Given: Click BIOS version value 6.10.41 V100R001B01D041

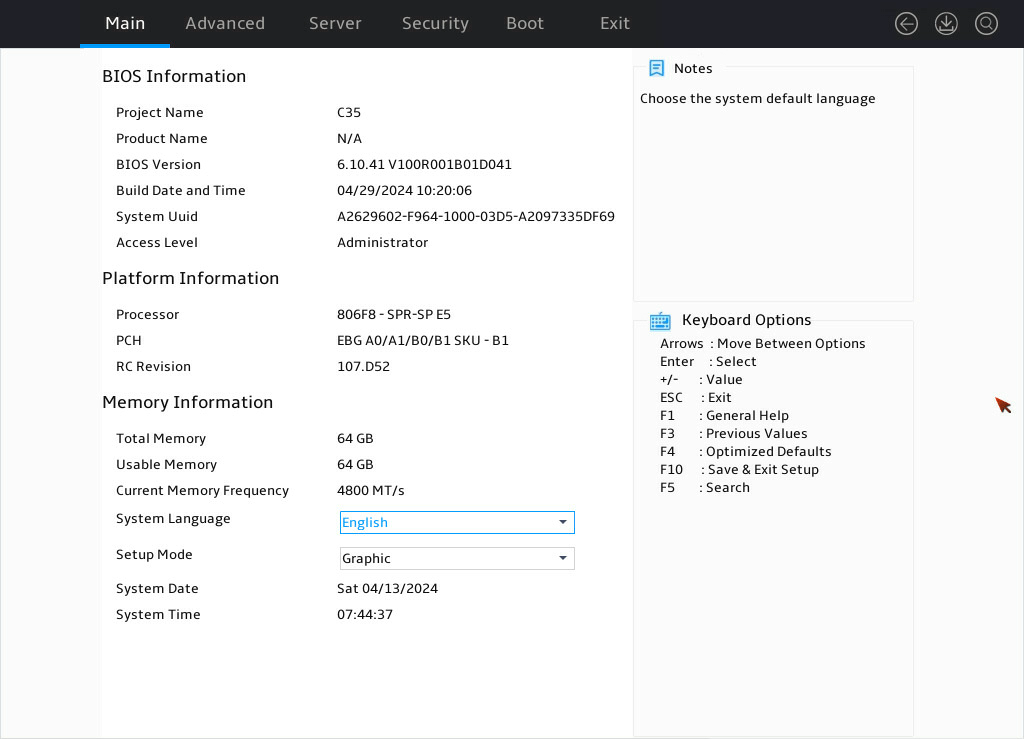Looking at the screenshot, I should 424,165.
